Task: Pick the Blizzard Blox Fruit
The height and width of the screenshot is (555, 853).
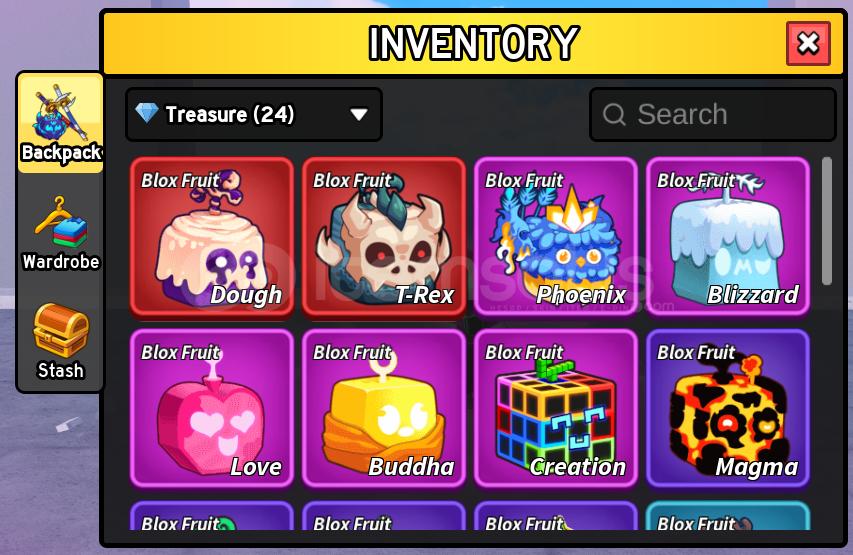Action: coord(728,237)
